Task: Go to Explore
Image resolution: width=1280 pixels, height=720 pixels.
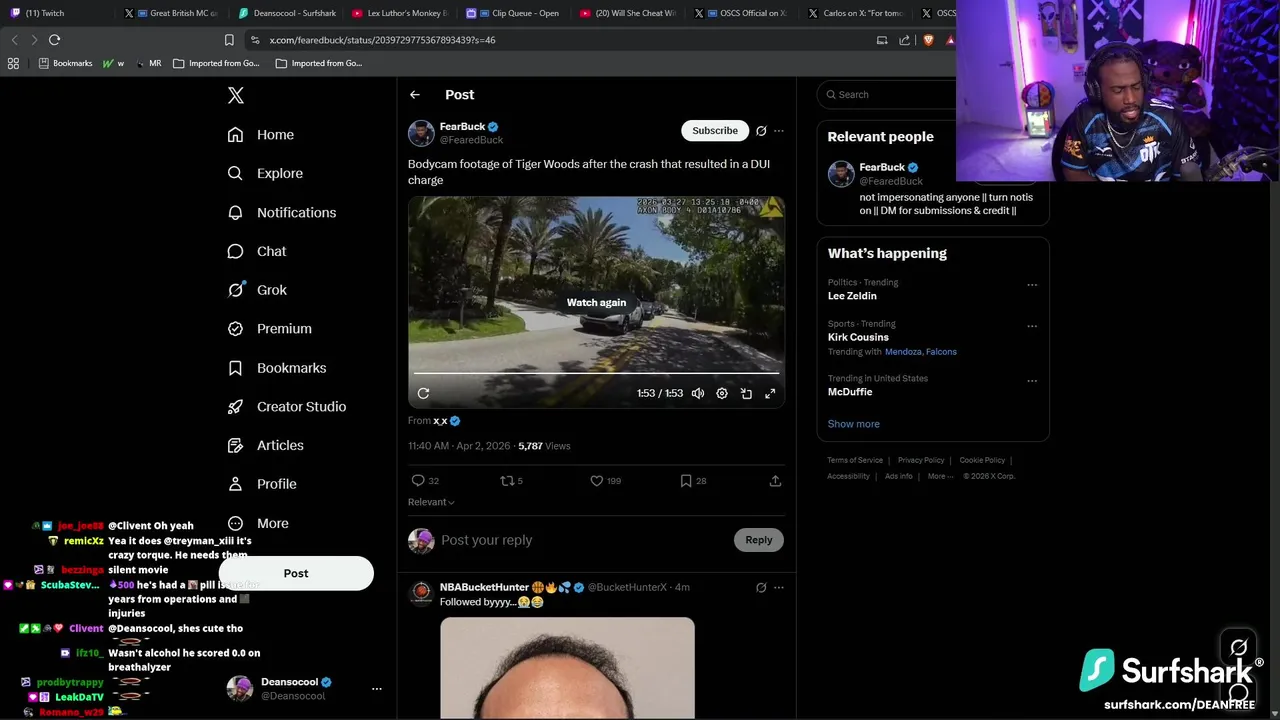Action: click(x=265, y=173)
